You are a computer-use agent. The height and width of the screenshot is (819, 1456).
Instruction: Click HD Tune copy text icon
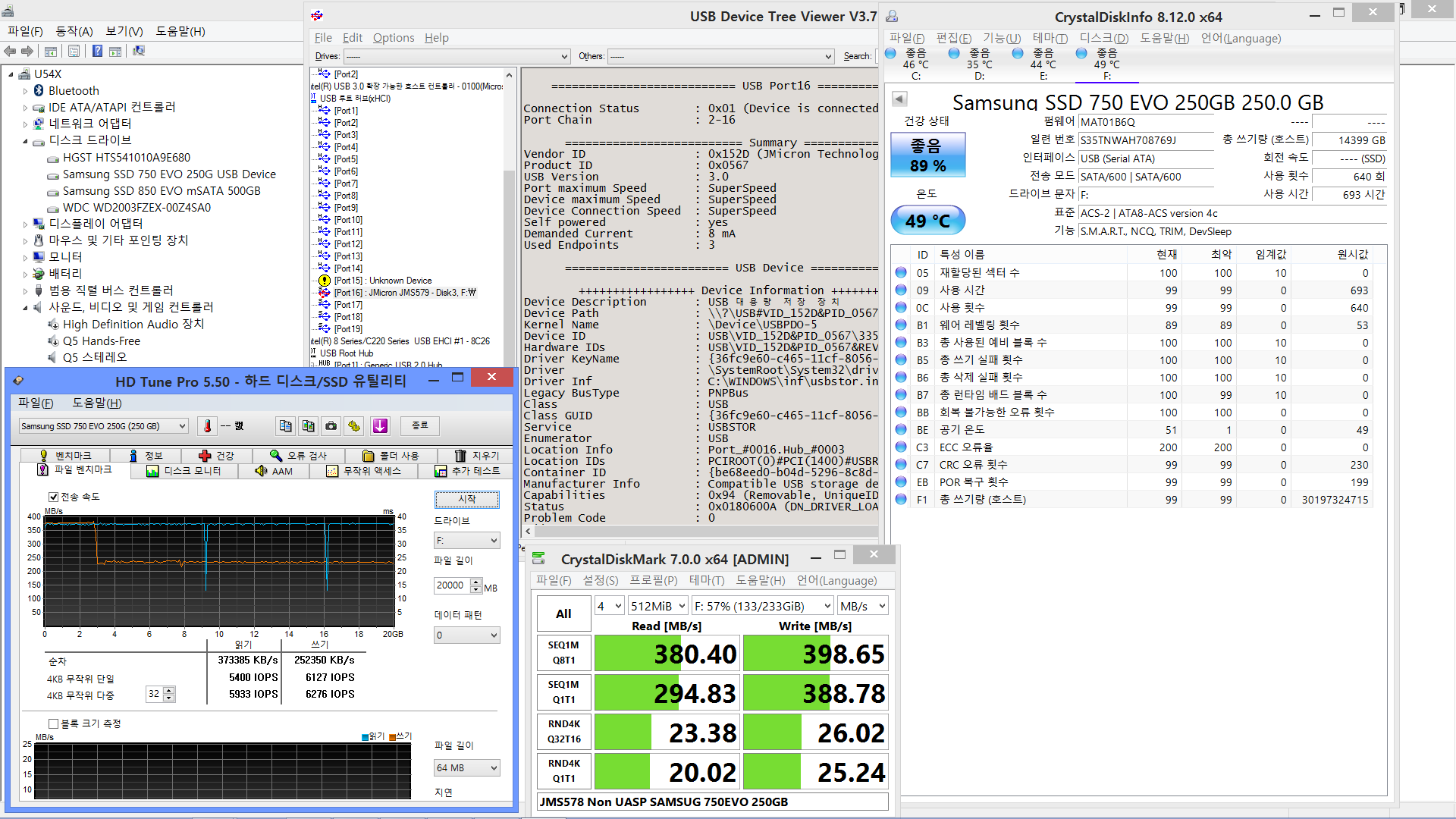pos(285,426)
